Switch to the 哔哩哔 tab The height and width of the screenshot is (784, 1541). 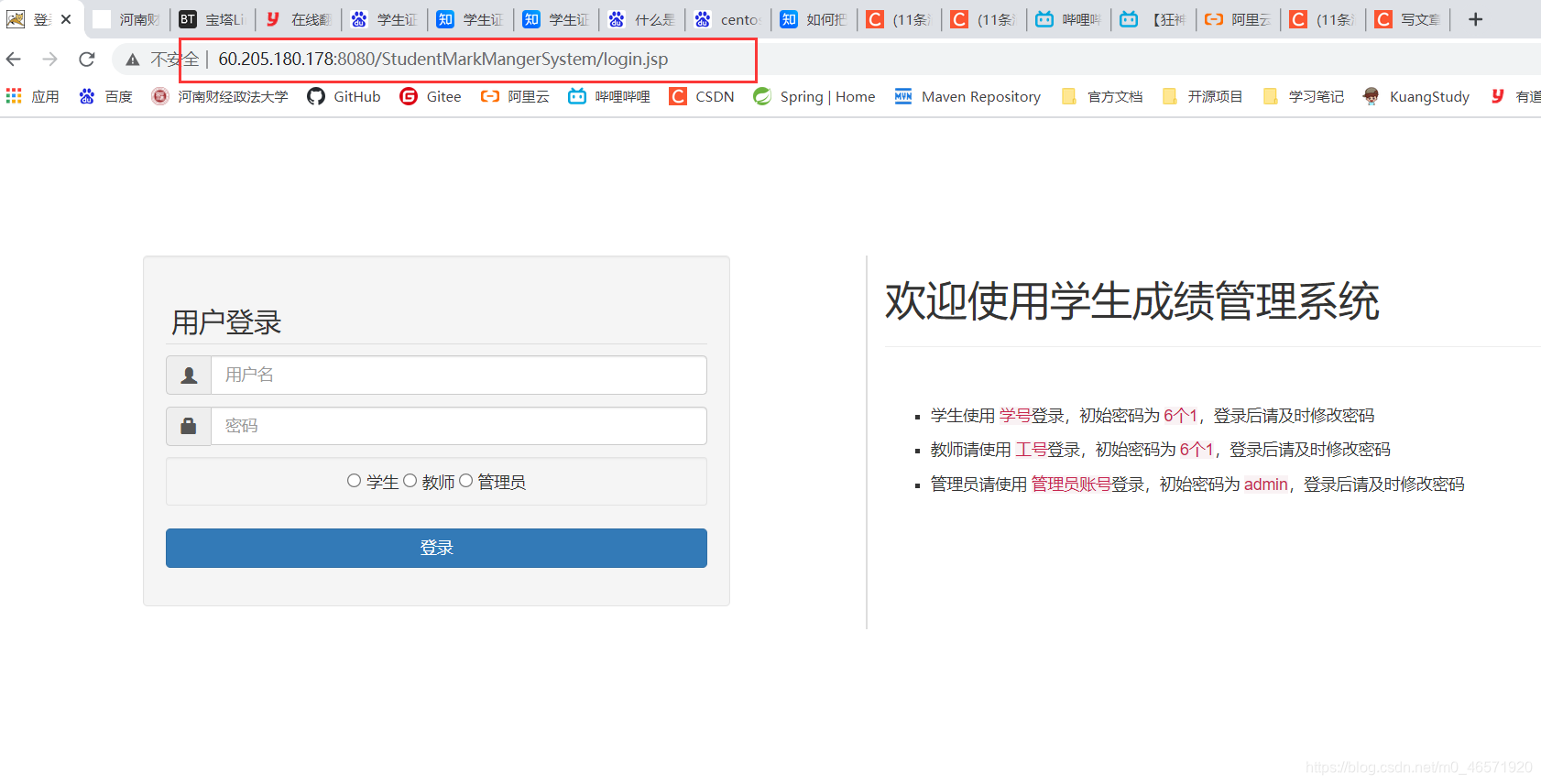[1069, 19]
